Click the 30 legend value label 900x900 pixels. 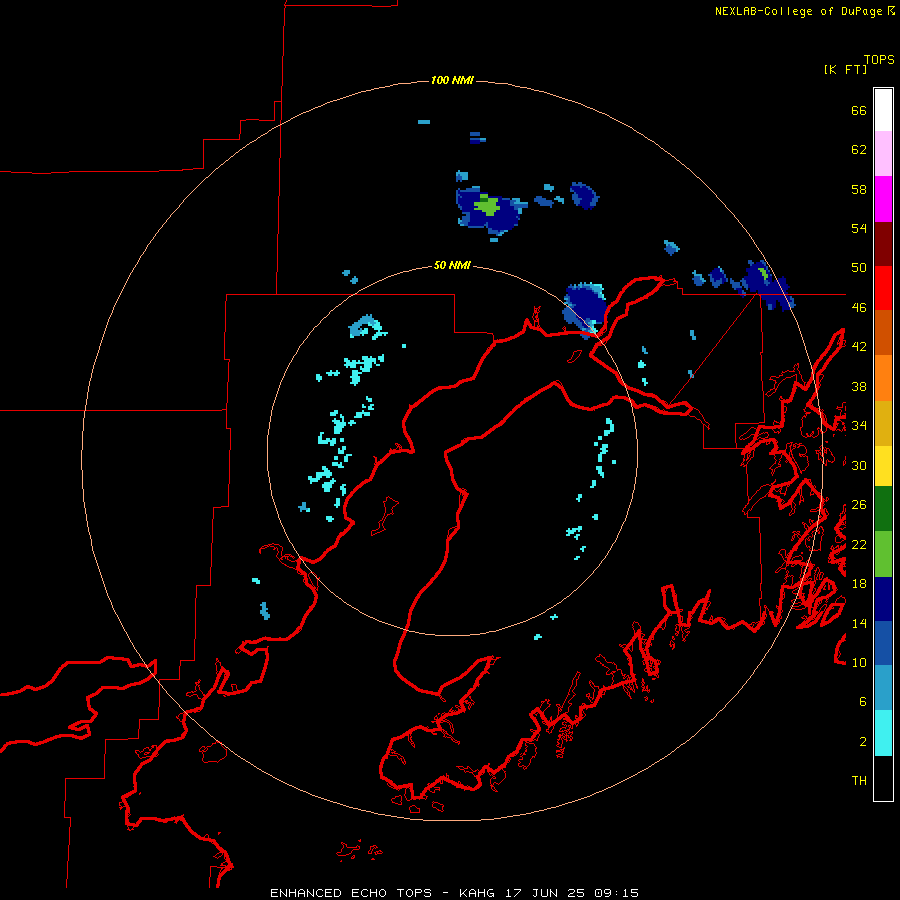(x=859, y=465)
